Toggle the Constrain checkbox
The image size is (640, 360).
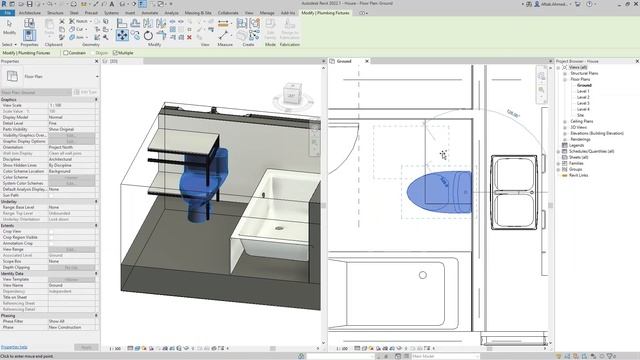coord(66,53)
